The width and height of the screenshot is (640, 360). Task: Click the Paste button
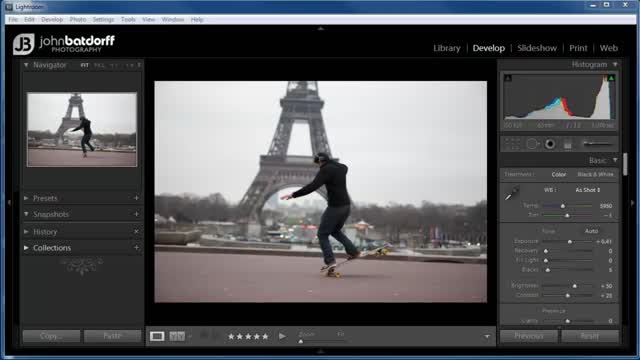coord(113,336)
